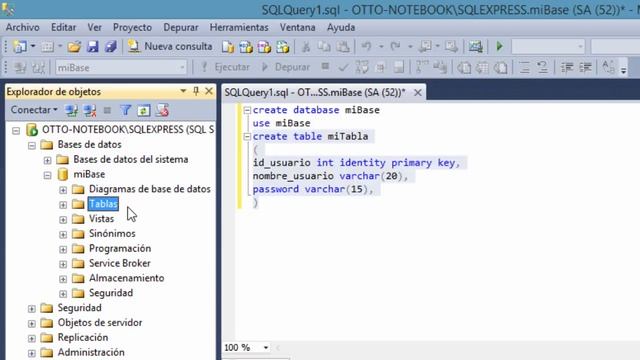Screen dimensions: 640x360
Task: Open the Ventana menu
Action: 297,27
